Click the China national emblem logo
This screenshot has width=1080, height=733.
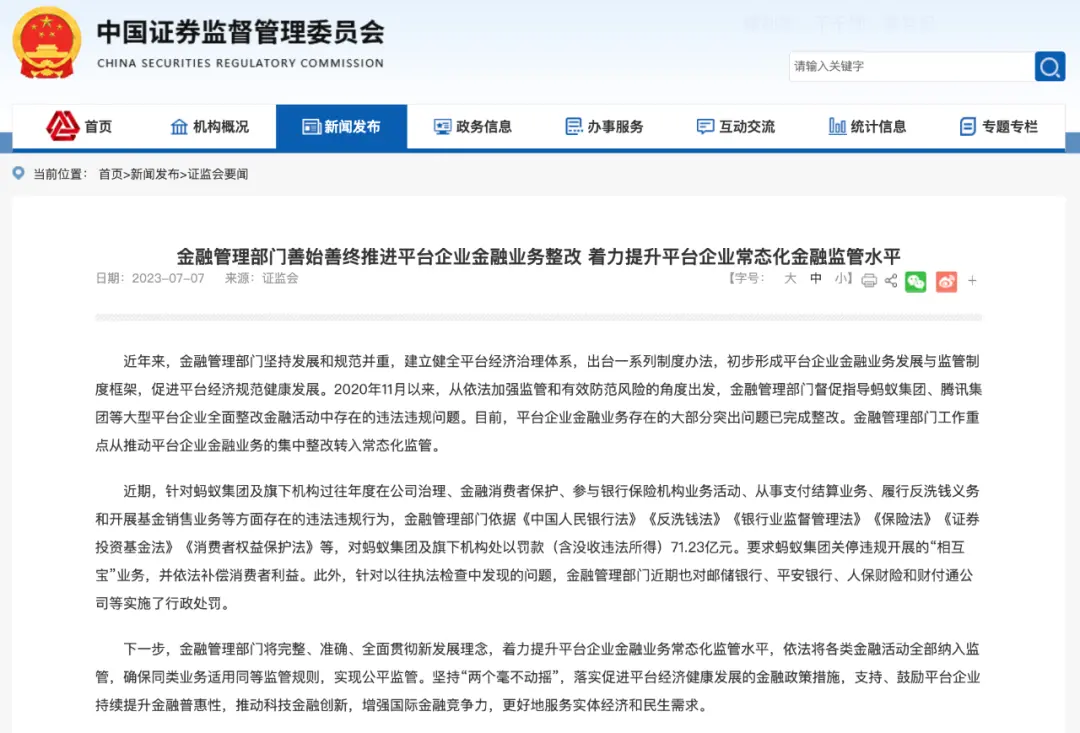47,42
